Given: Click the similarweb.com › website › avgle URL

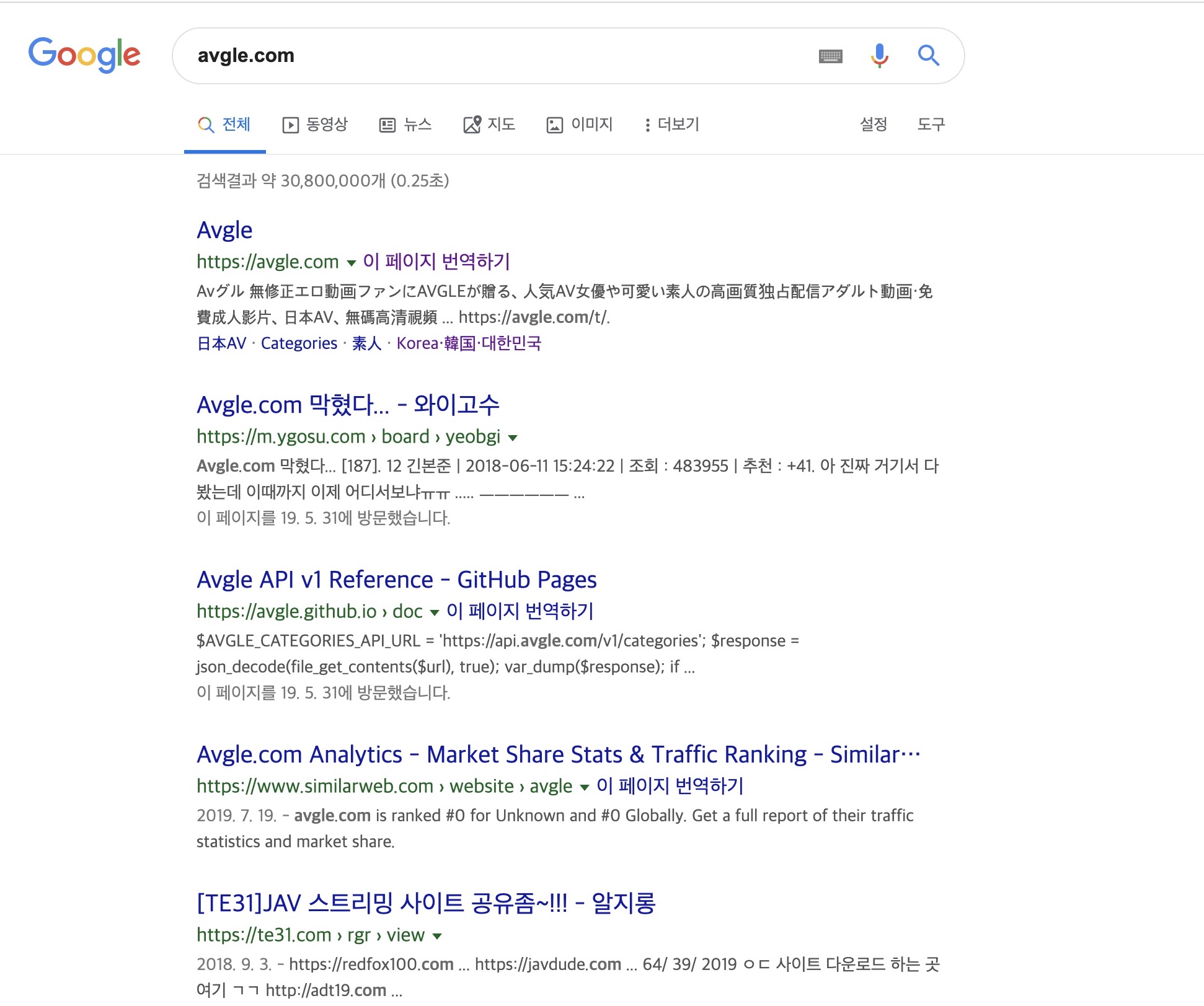Looking at the screenshot, I should tap(384, 786).
